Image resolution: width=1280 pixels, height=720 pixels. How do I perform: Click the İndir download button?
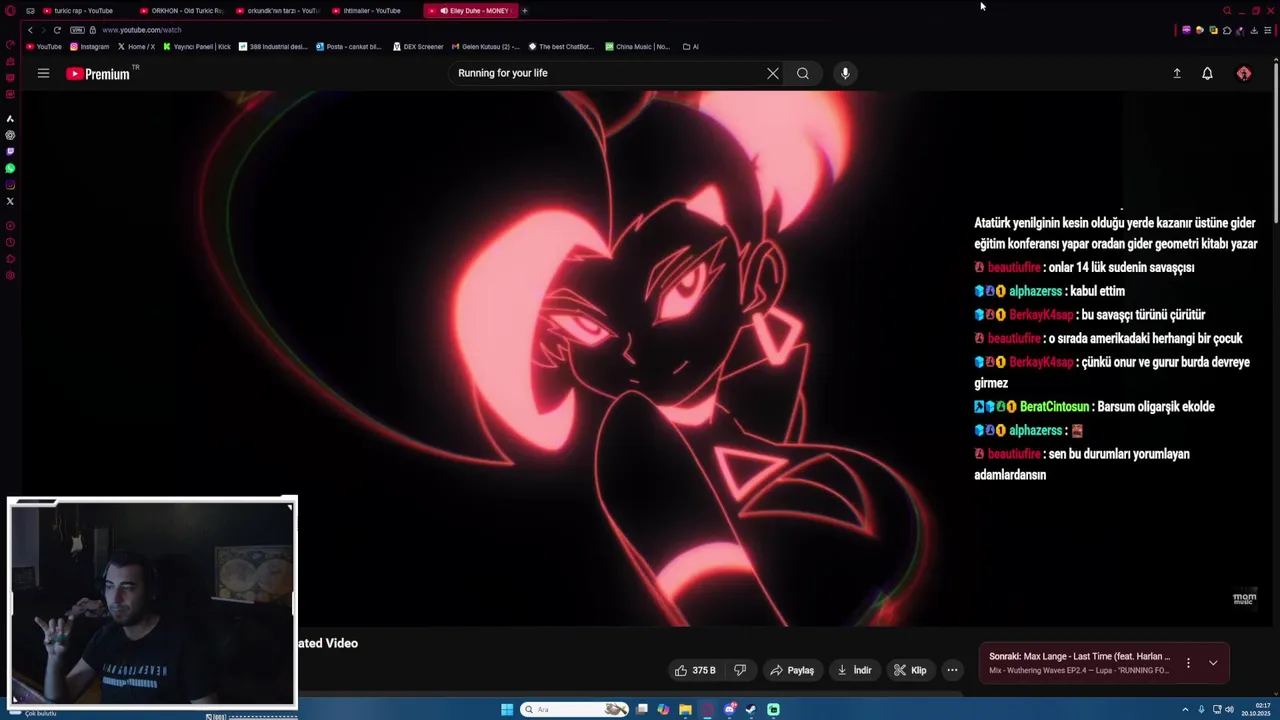[854, 670]
